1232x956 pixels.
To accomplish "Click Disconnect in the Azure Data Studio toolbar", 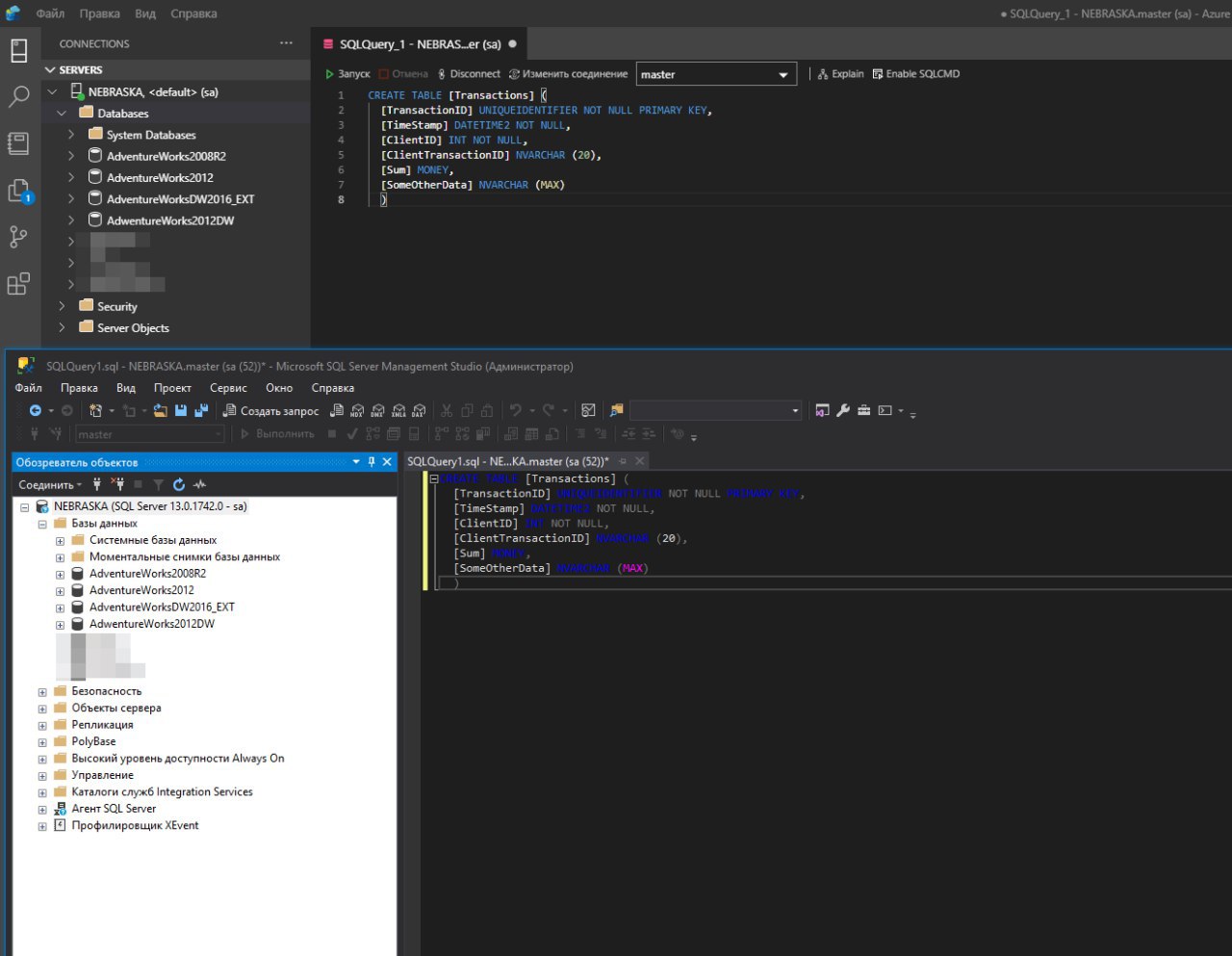I will 469,74.
